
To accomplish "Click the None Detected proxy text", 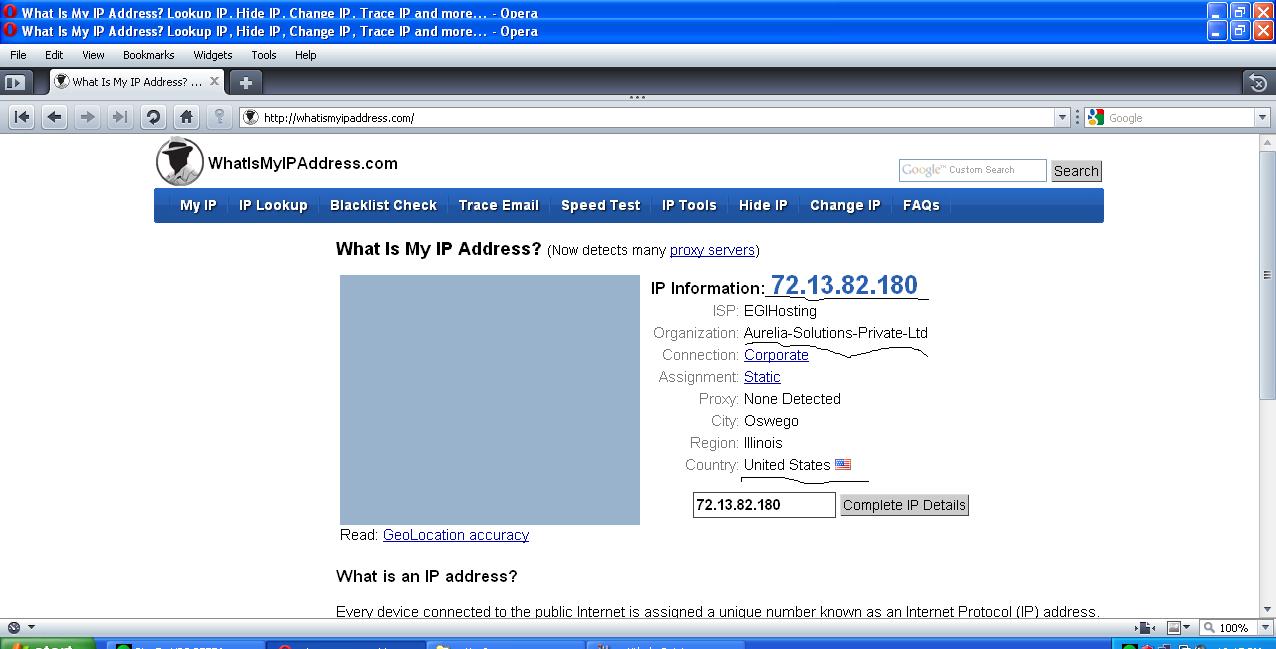I will click(792, 399).
